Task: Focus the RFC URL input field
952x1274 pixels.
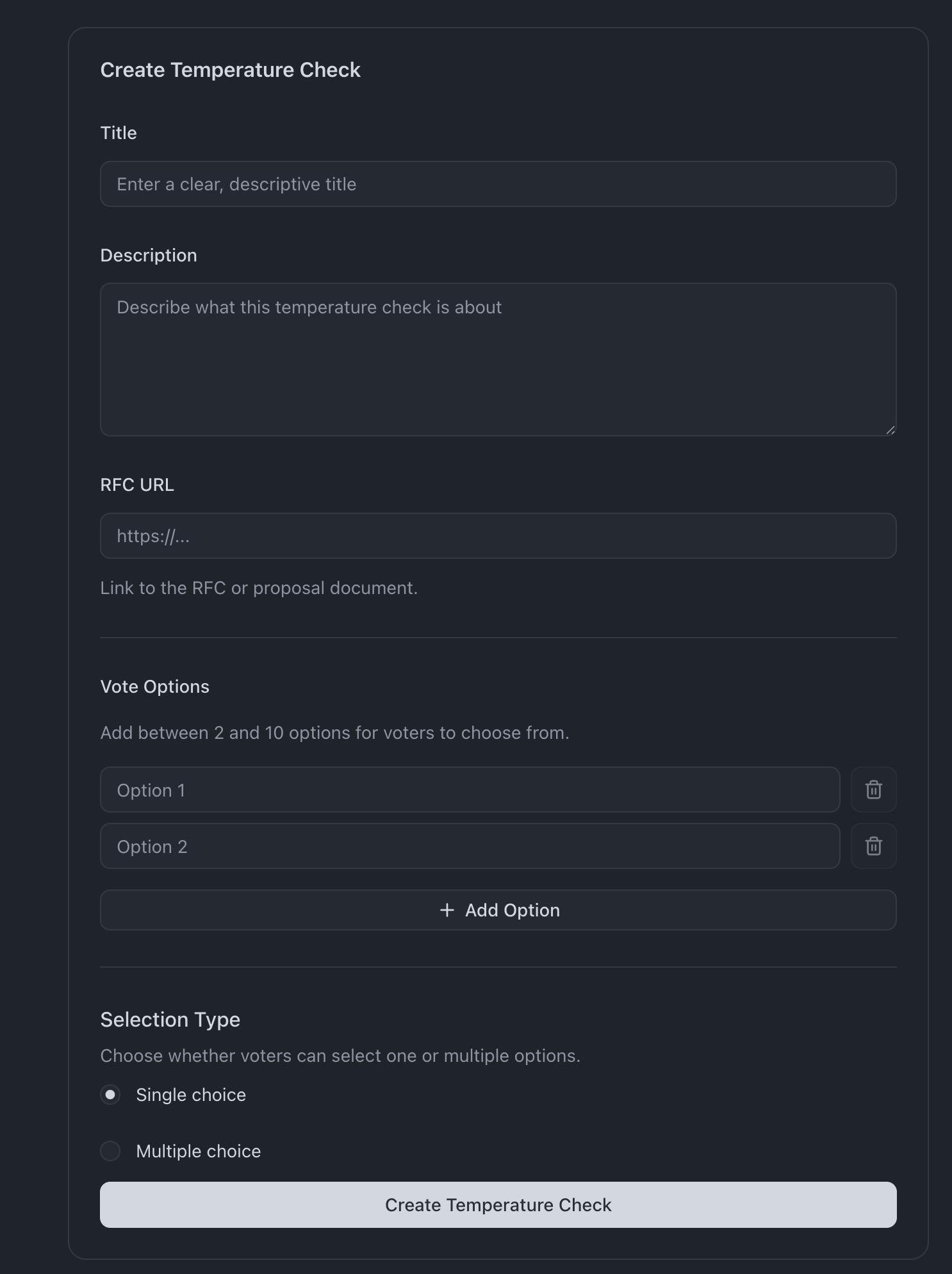Action: coord(498,536)
